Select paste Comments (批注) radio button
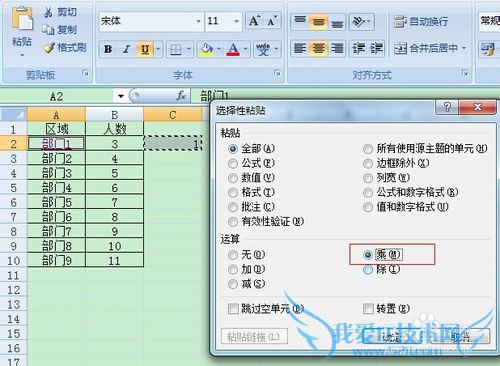Image resolution: width=500 pixels, height=366 pixels. 233,207
